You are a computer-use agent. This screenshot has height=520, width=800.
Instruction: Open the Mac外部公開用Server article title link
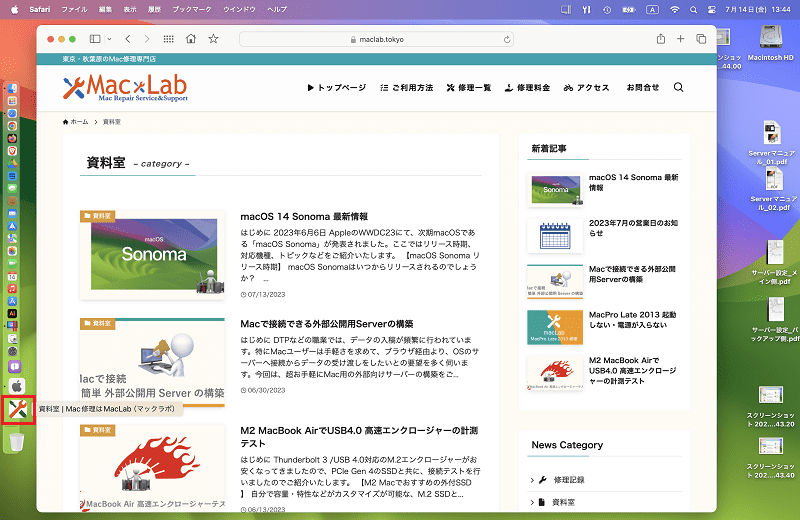327,324
